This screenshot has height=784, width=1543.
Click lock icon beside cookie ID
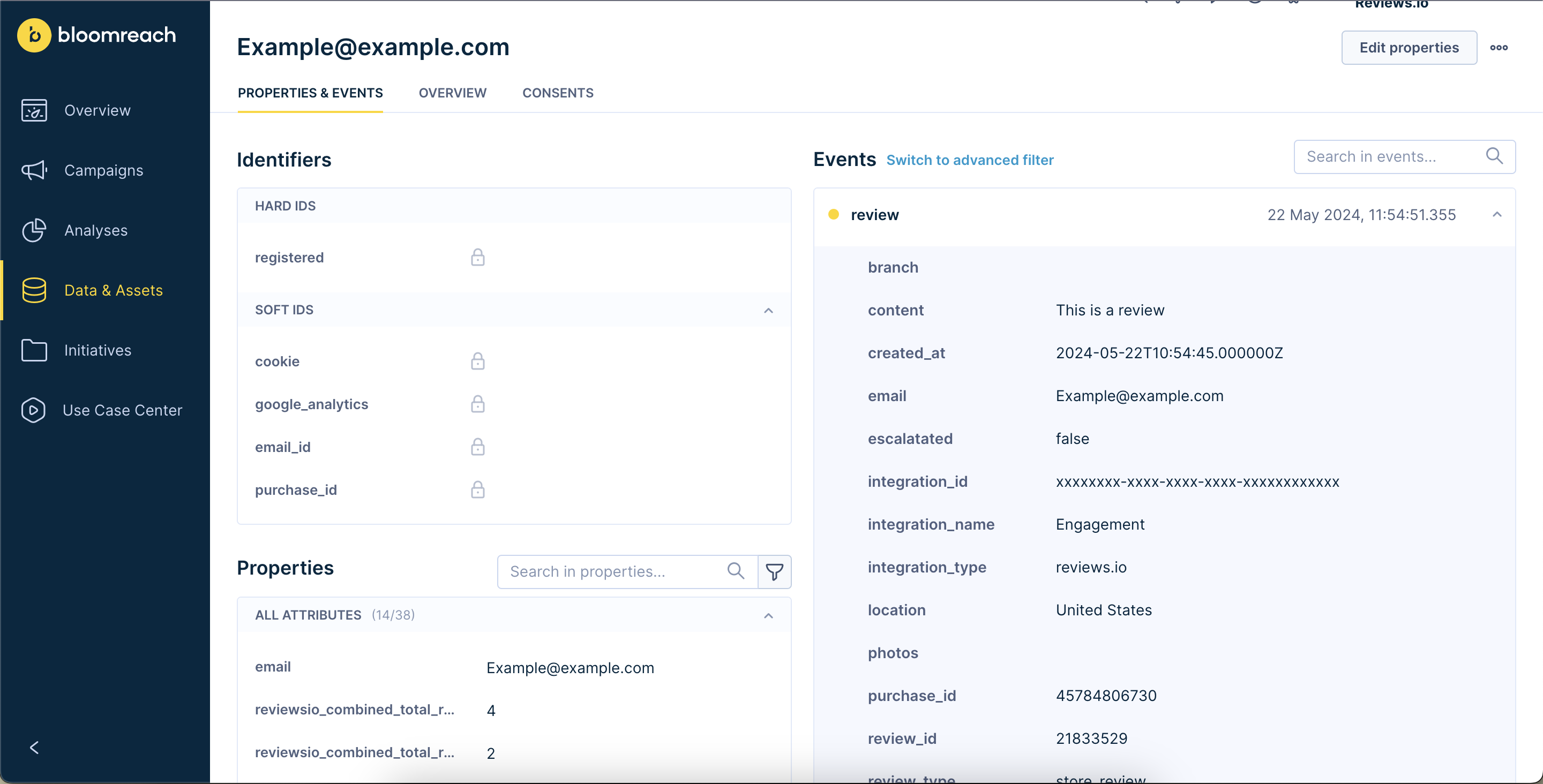(477, 361)
